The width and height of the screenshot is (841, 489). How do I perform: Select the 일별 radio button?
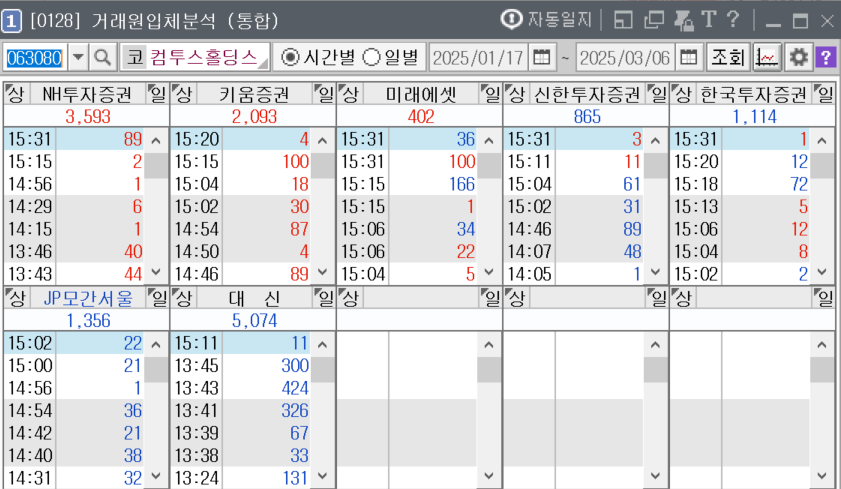(x=371, y=57)
